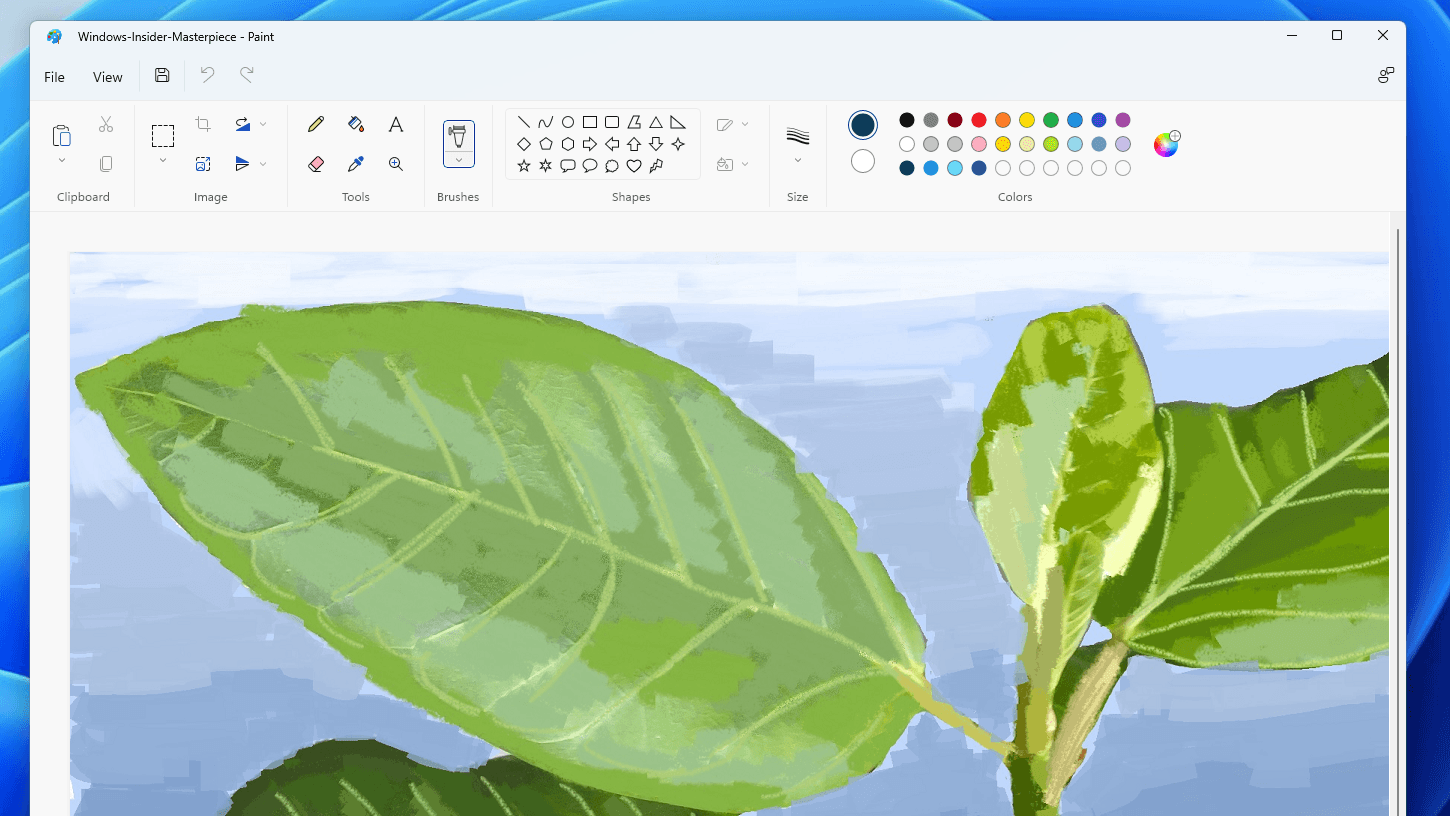Click the Save button
The height and width of the screenshot is (816, 1450).
[x=162, y=75]
